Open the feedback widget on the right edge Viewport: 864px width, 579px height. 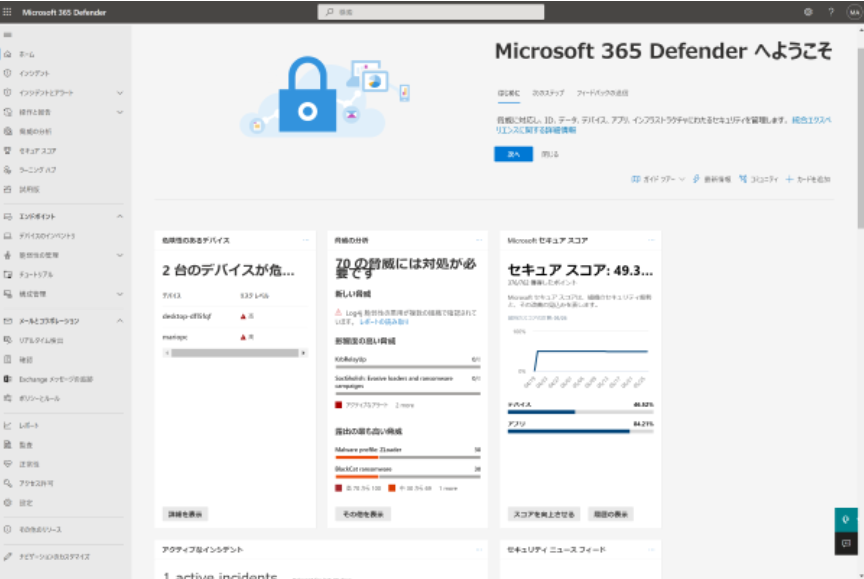845,544
